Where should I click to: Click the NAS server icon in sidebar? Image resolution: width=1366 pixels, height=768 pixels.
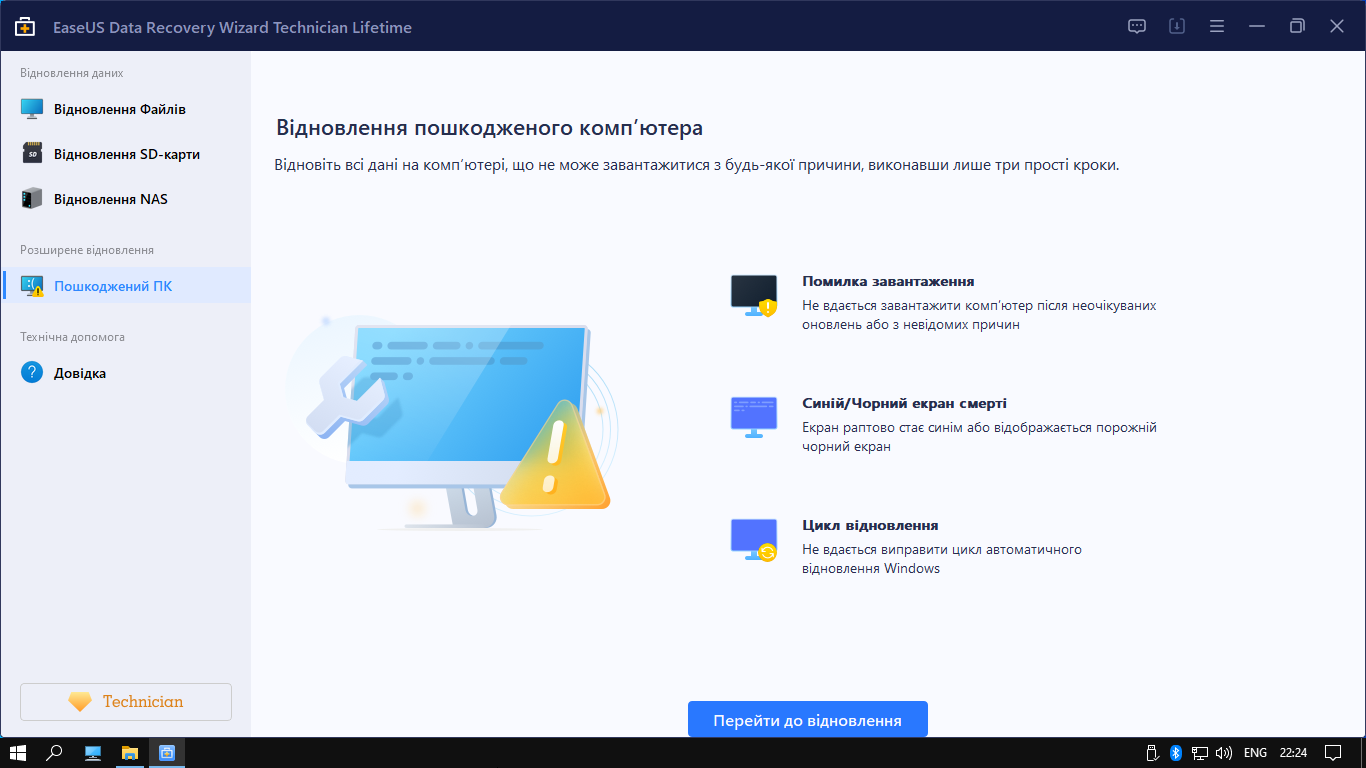[x=32, y=199]
